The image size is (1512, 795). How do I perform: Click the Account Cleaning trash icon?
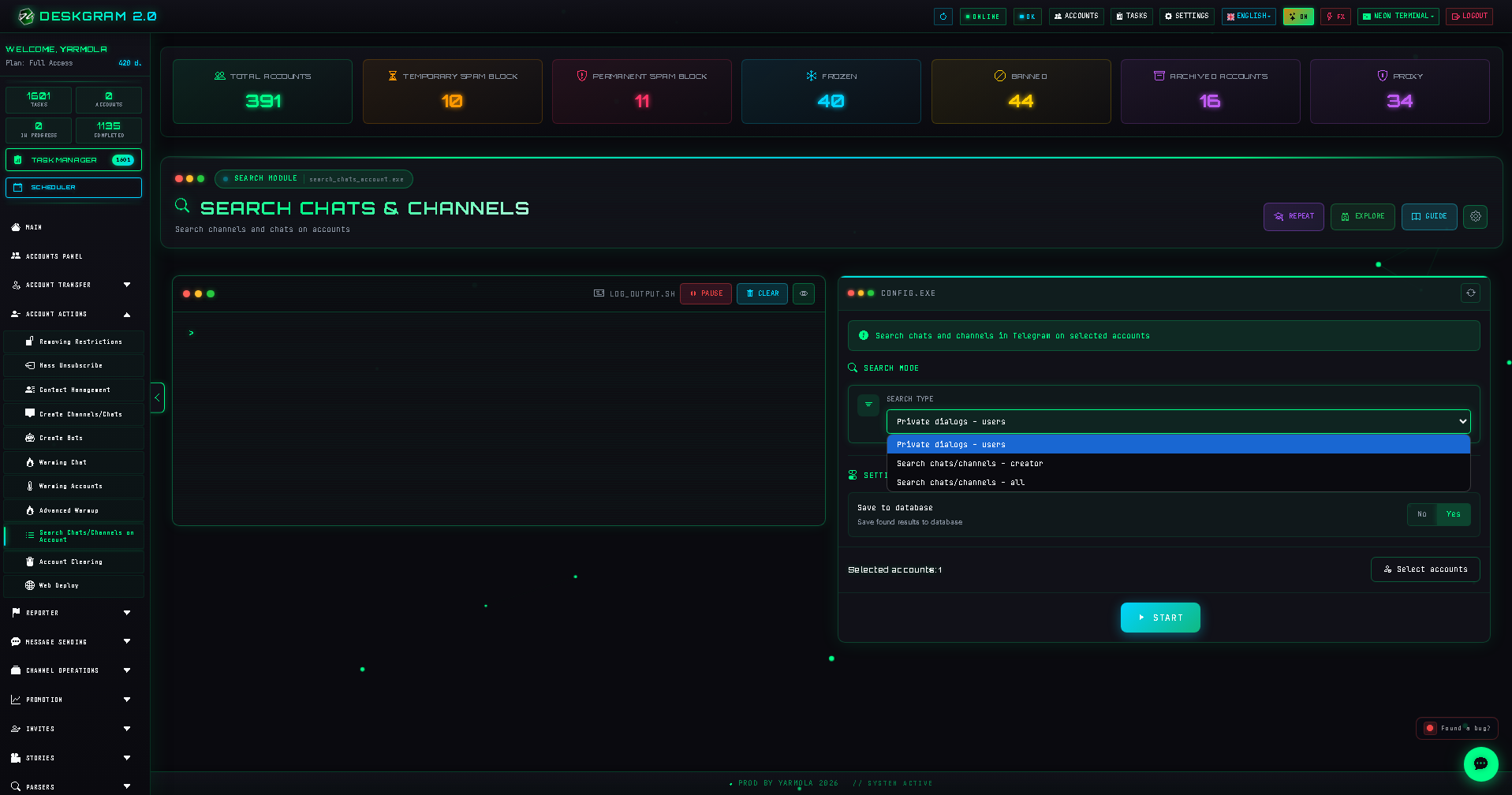click(x=30, y=562)
